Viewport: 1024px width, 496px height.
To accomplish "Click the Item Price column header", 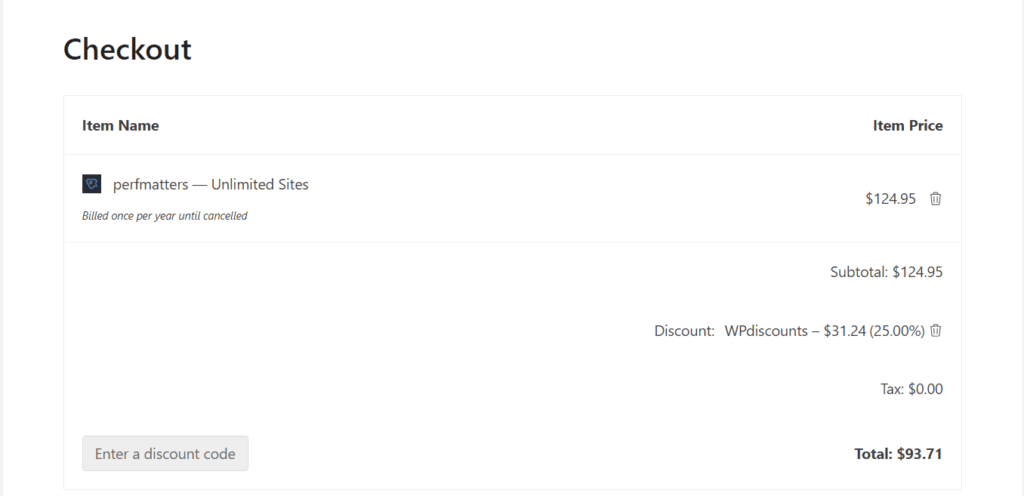I will click(x=908, y=125).
